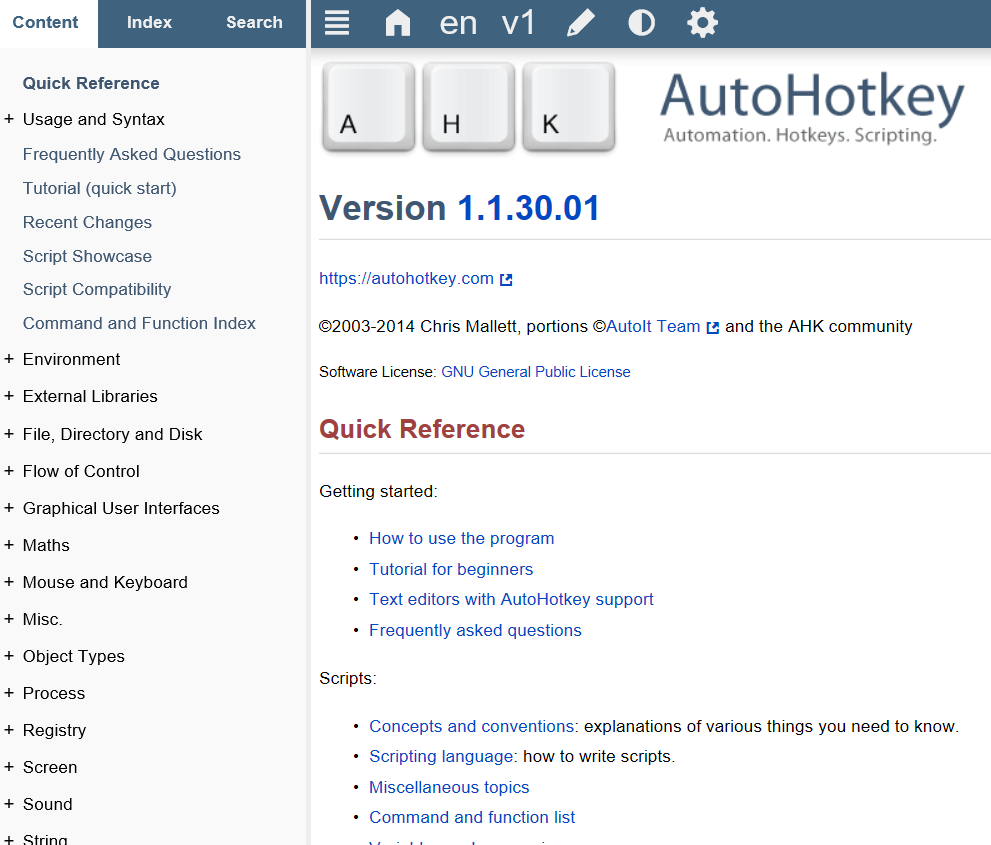Open 'How to use the program' link
The height and width of the screenshot is (845, 991).
(461, 538)
